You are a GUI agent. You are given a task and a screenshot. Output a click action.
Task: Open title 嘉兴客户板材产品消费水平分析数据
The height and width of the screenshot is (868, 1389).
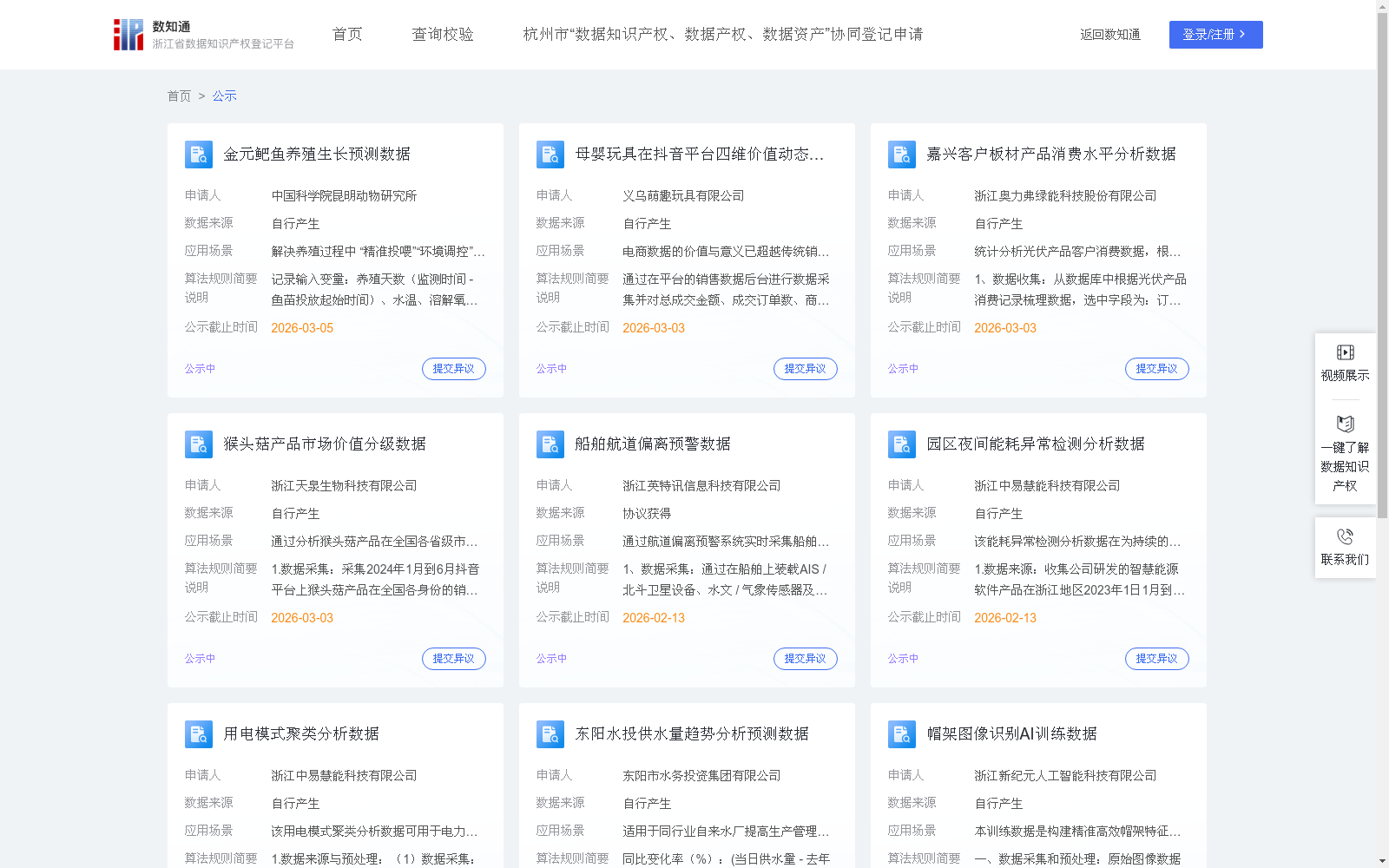[x=1051, y=155]
